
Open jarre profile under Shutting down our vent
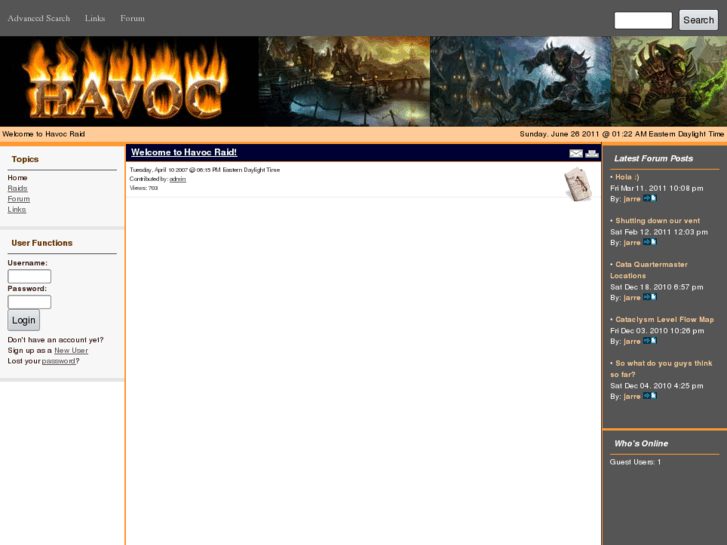coord(632,243)
